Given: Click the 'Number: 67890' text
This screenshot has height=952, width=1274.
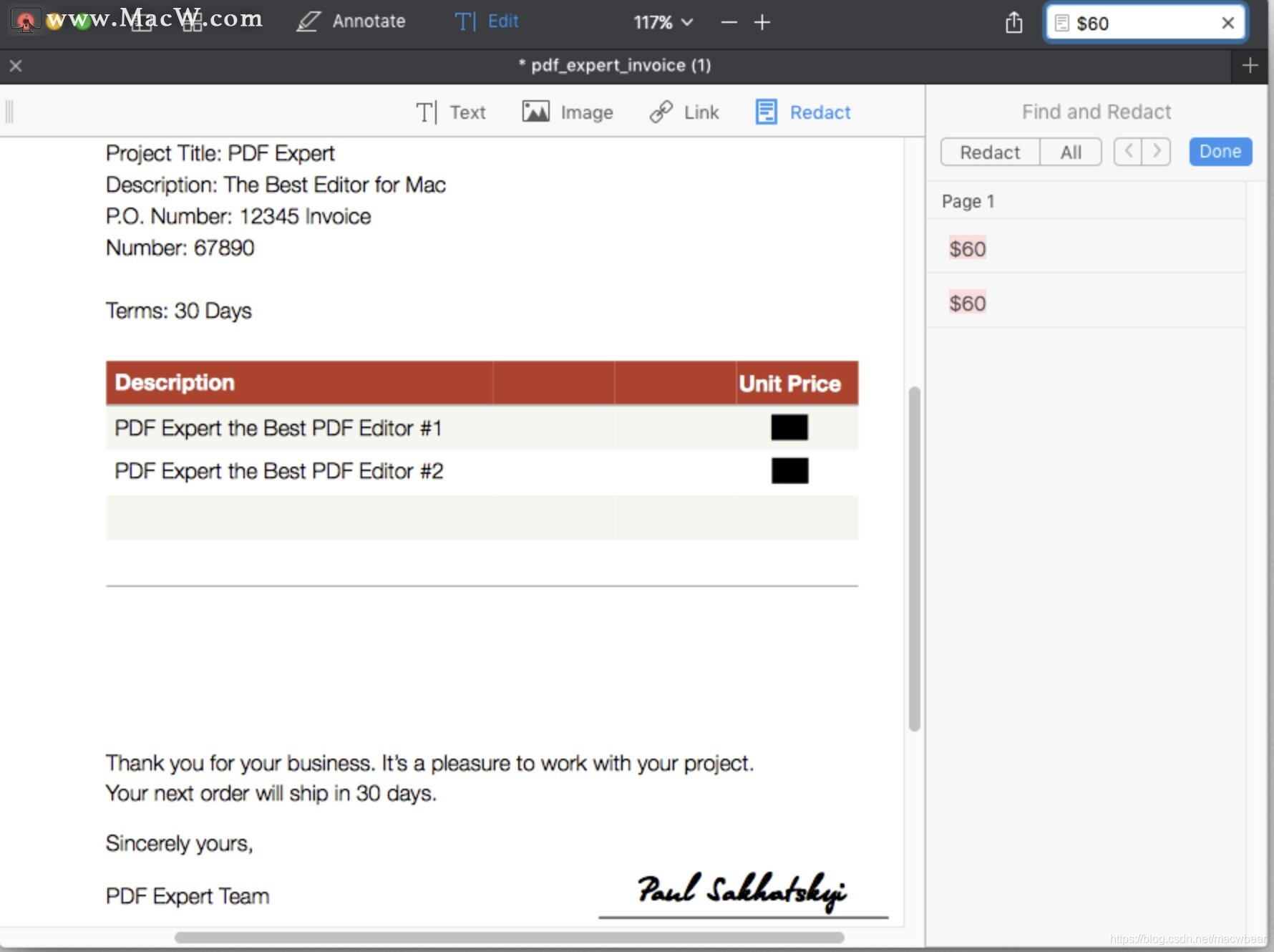Looking at the screenshot, I should pos(180,248).
